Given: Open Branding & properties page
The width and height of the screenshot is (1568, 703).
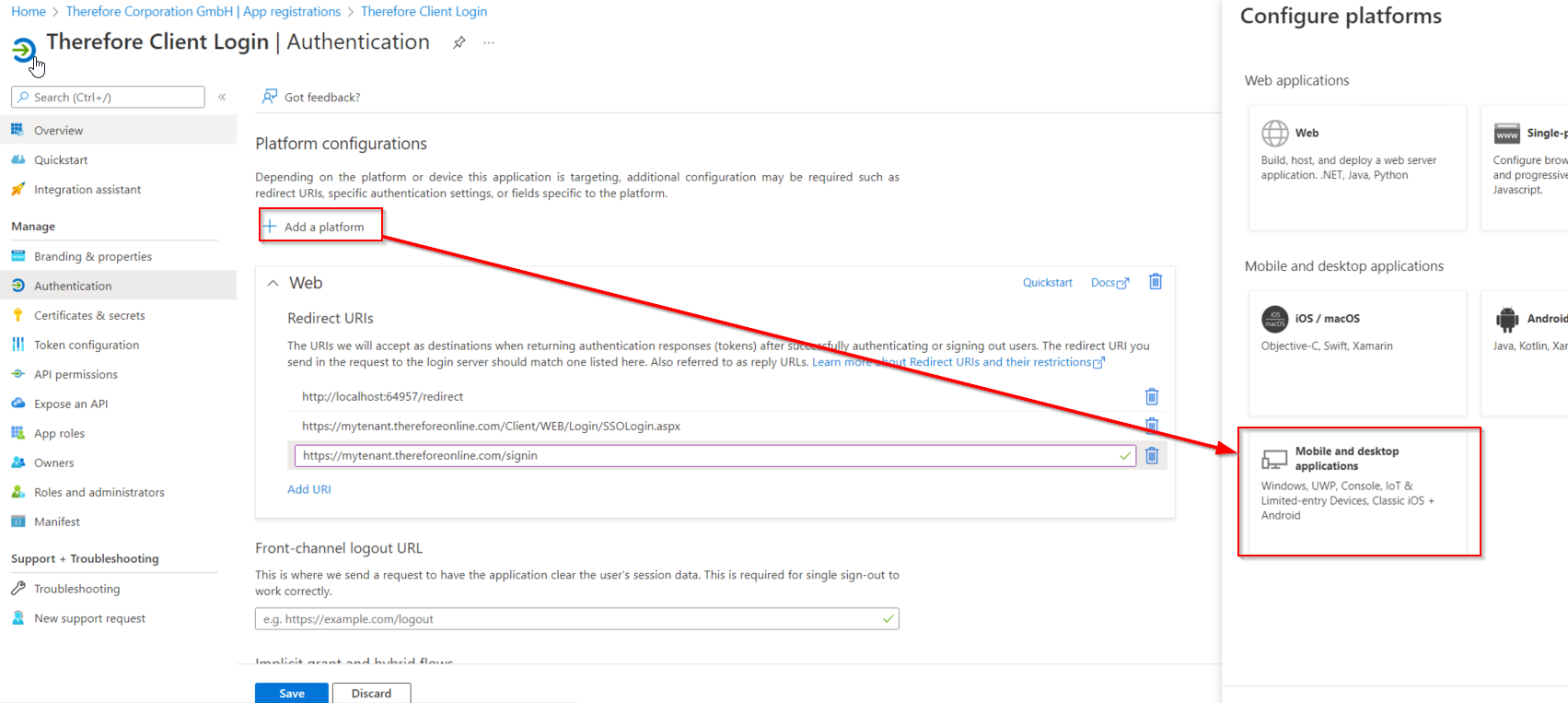Looking at the screenshot, I should click(x=93, y=256).
